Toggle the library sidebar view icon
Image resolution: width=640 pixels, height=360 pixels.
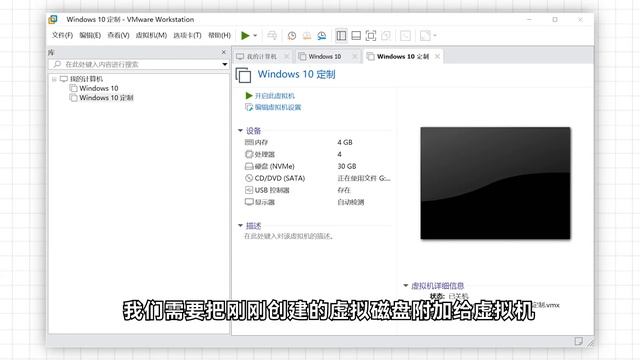(x=341, y=36)
